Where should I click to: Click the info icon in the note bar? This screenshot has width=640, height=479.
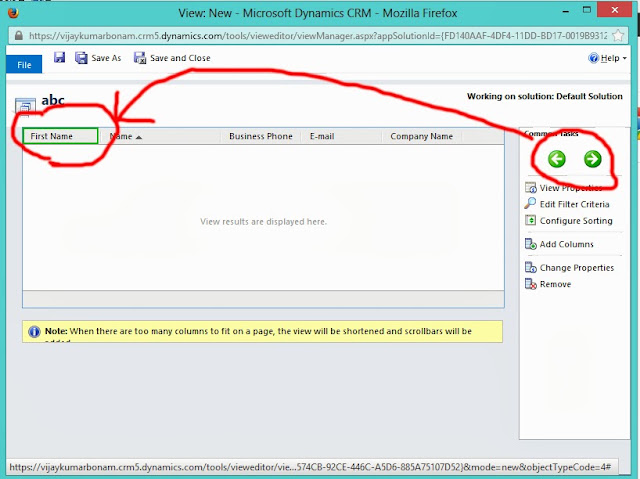34,331
